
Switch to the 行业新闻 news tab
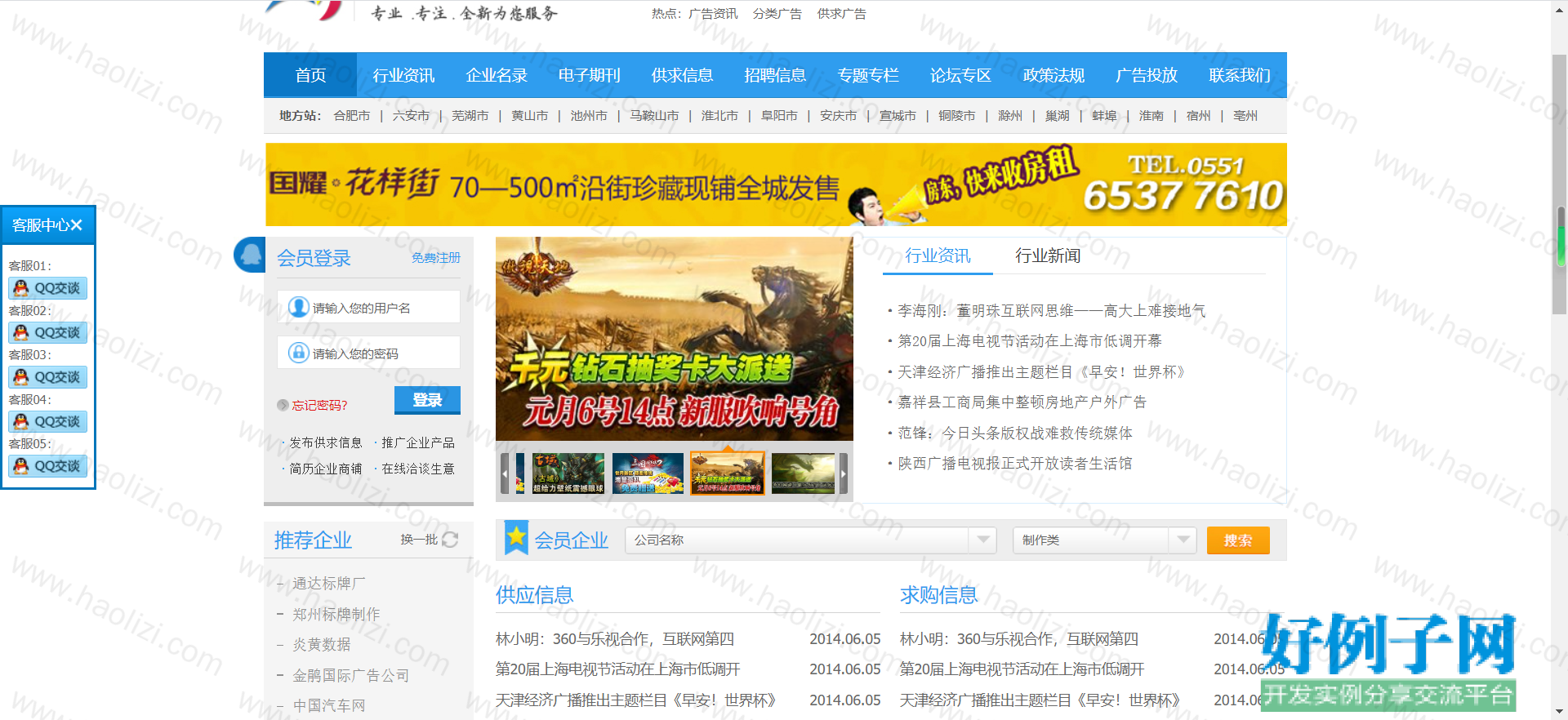(1048, 256)
